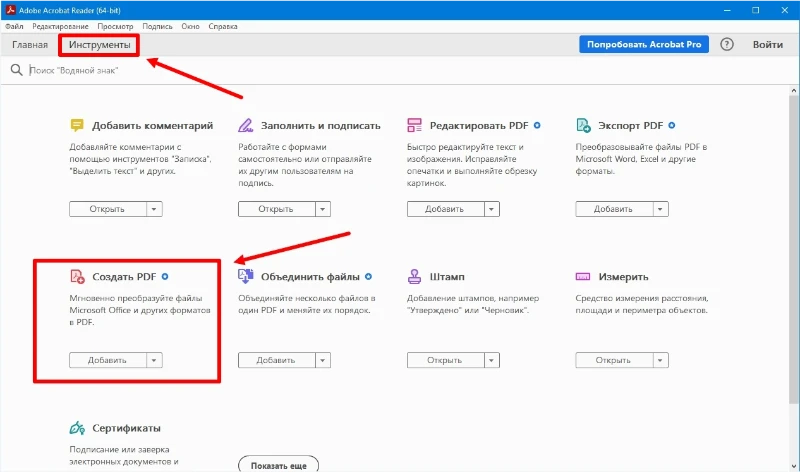Expand dropdown arrow for Добавить комментарий
The image size is (800, 472).
pyautogui.click(x=154, y=209)
